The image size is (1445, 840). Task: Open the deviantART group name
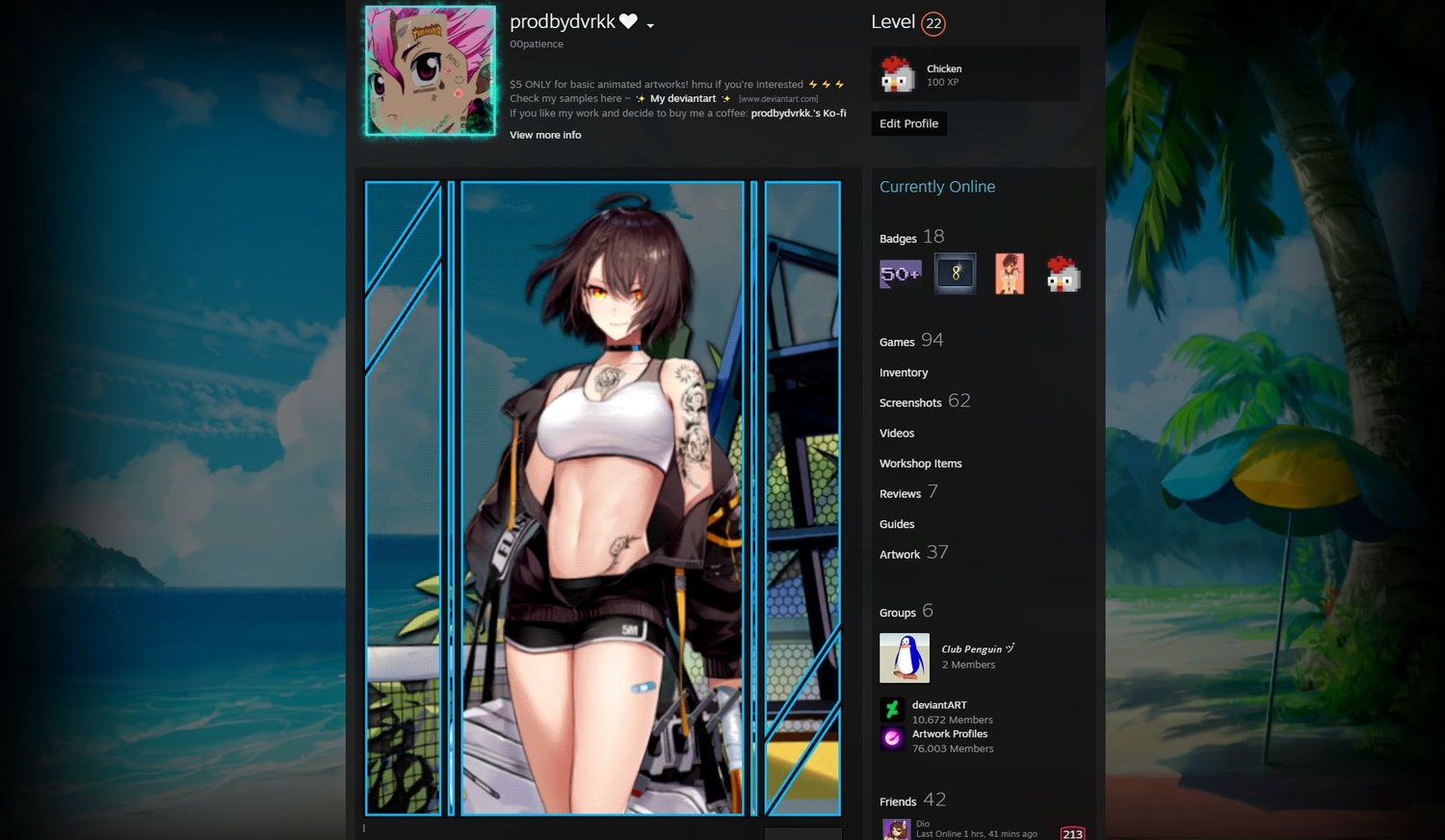click(x=939, y=705)
